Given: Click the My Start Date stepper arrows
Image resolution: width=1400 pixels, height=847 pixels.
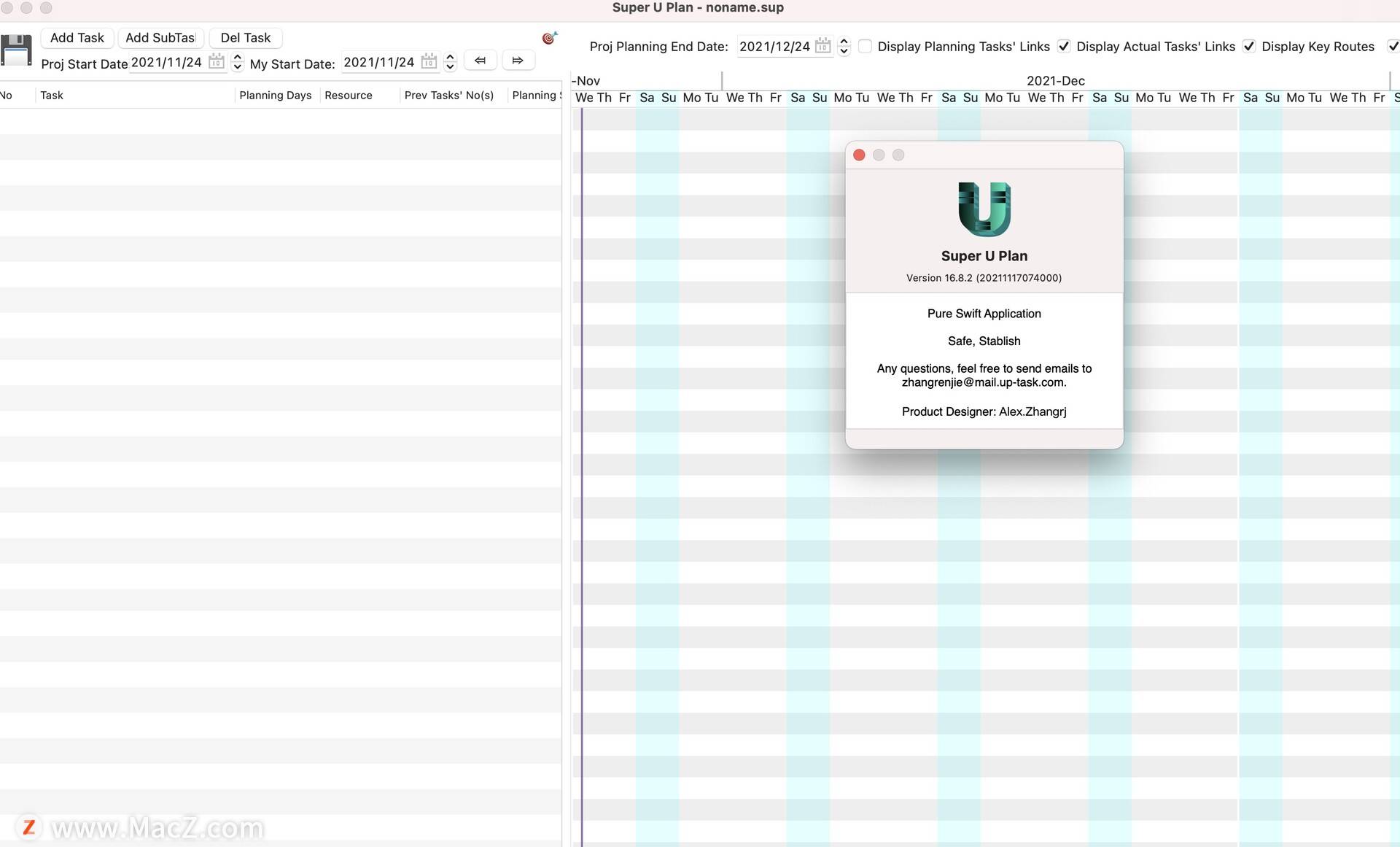Looking at the screenshot, I should pyautogui.click(x=450, y=62).
